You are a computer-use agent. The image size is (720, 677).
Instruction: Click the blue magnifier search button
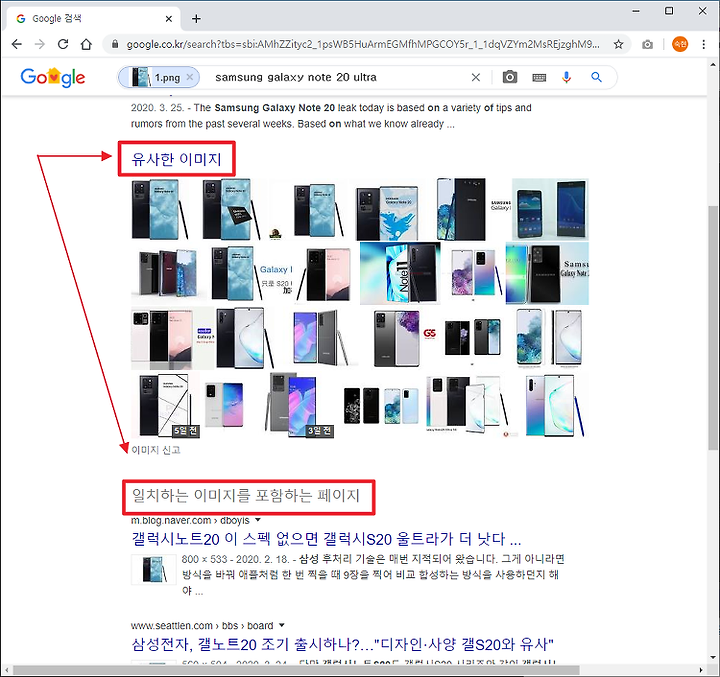coord(596,77)
